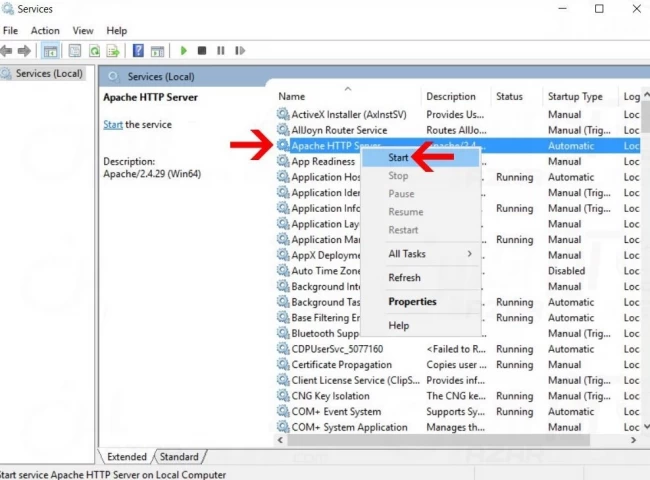Select the Certificate Propagation service row

pos(458,364)
